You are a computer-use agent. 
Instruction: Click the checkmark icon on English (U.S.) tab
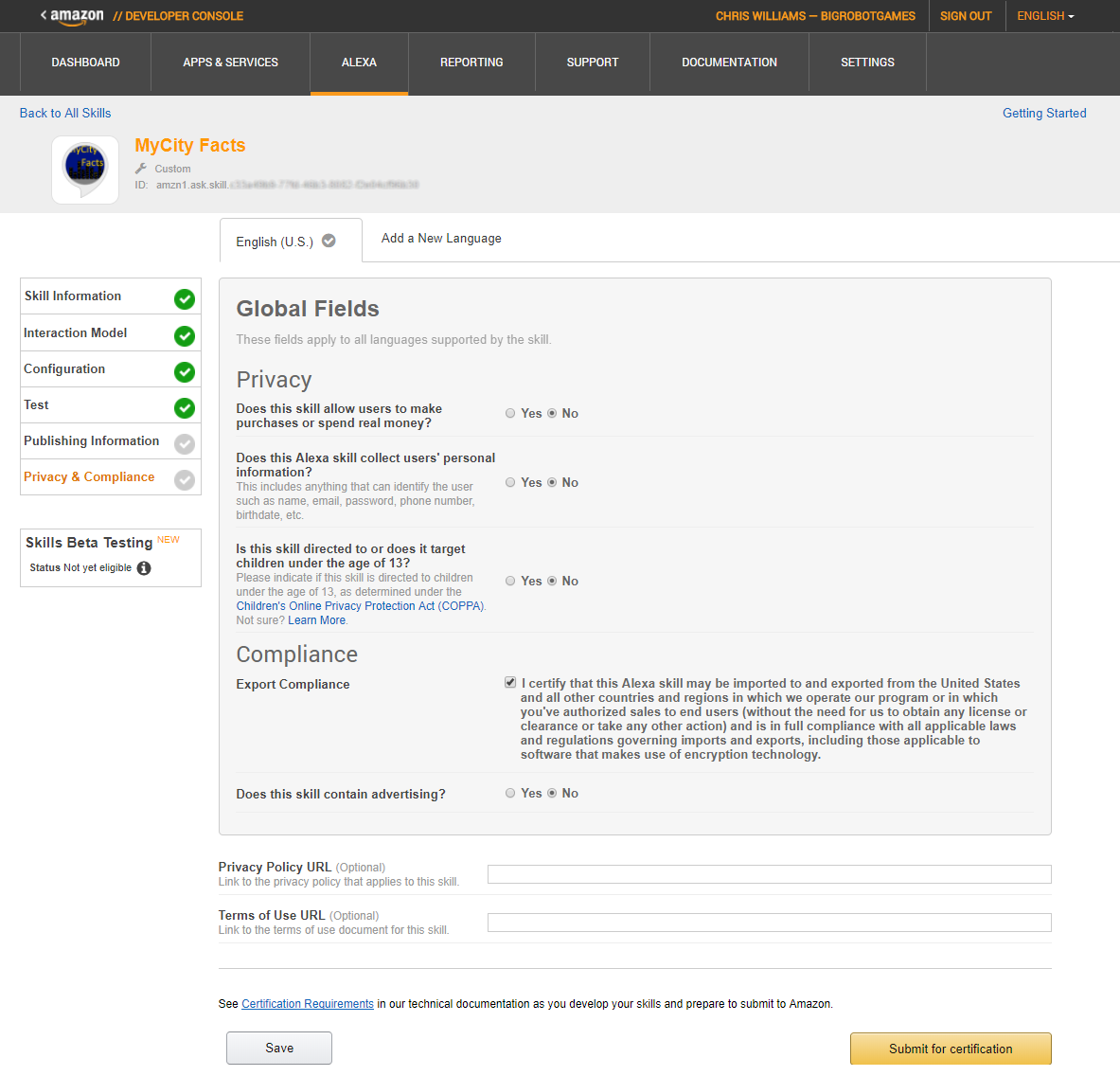tap(329, 241)
